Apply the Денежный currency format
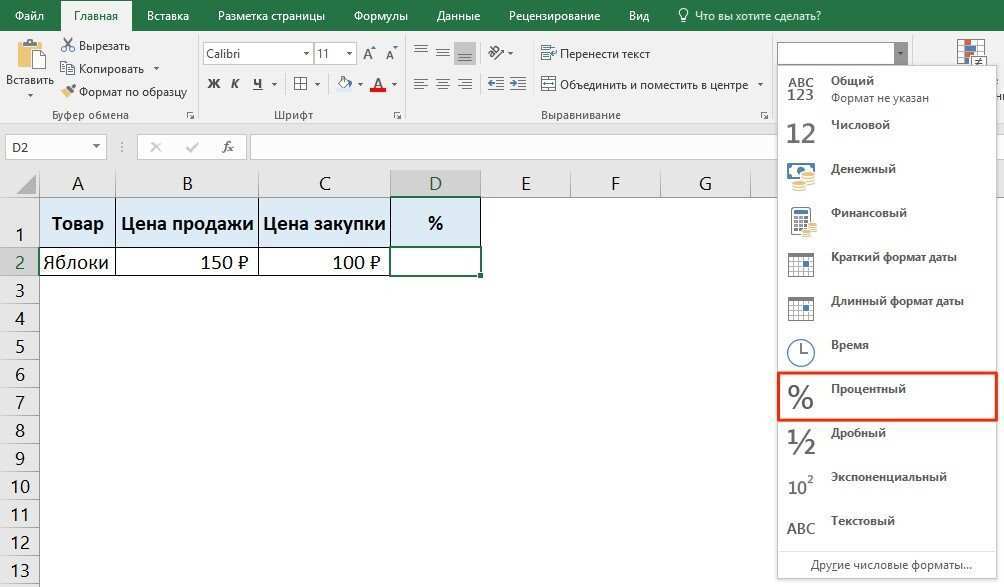The width and height of the screenshot is (1004, 587). pos(865,168)
